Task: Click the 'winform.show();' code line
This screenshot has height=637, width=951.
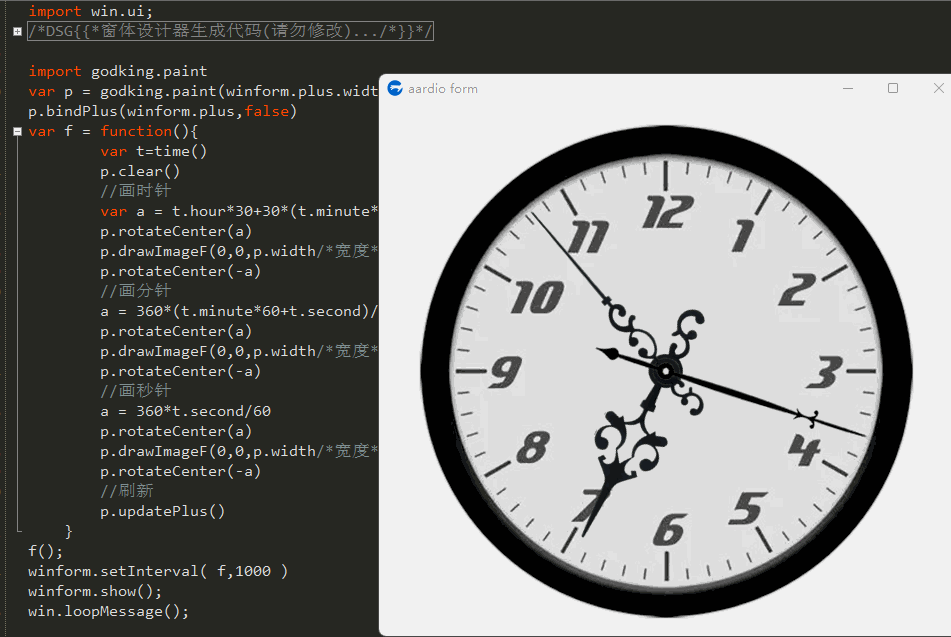Action: [x=95, y=592]
